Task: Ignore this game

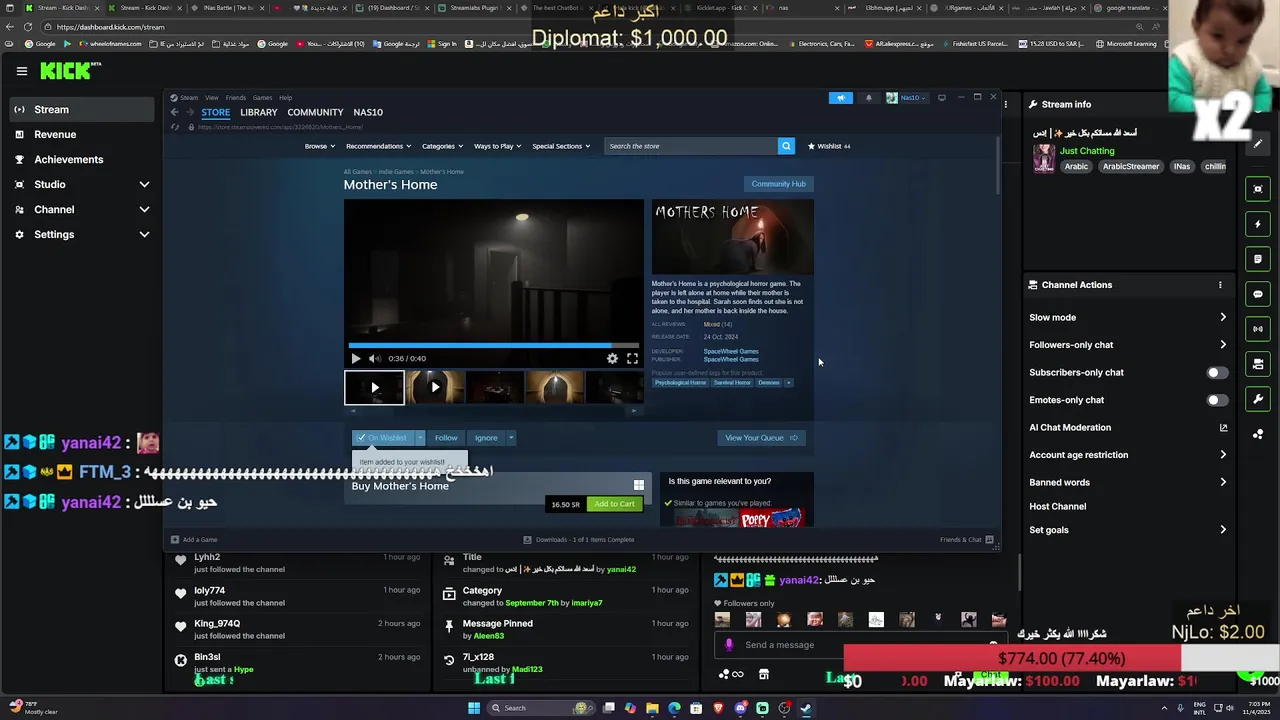Action: tap(486, 438)
